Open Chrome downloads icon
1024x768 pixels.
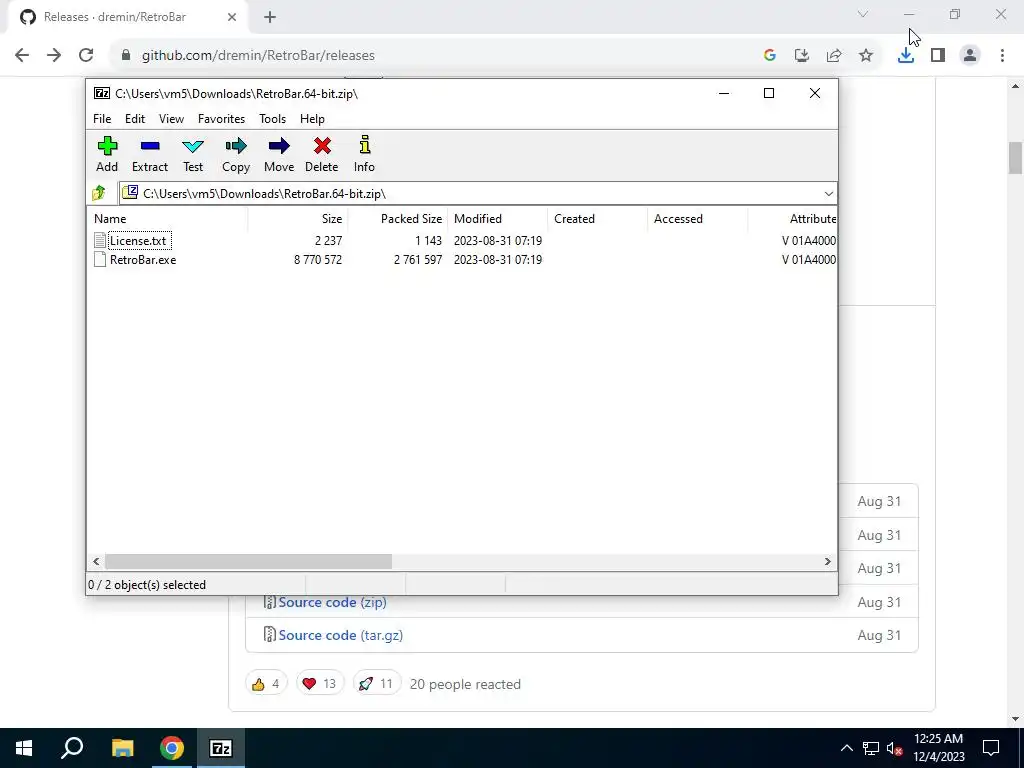coord(906,56)
